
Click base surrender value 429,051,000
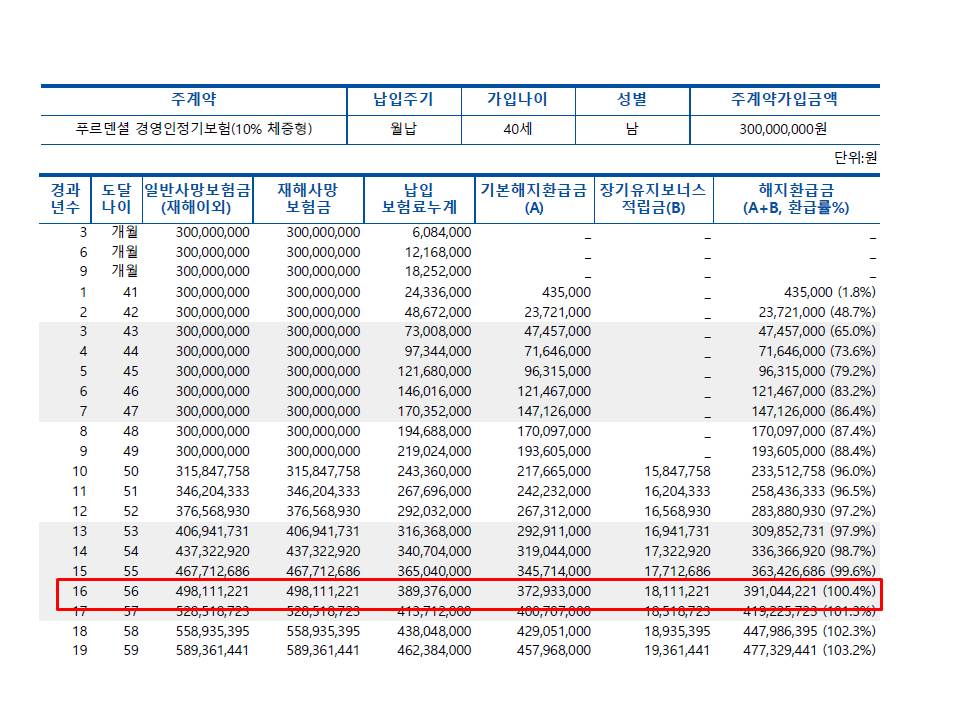click(553, 631)
